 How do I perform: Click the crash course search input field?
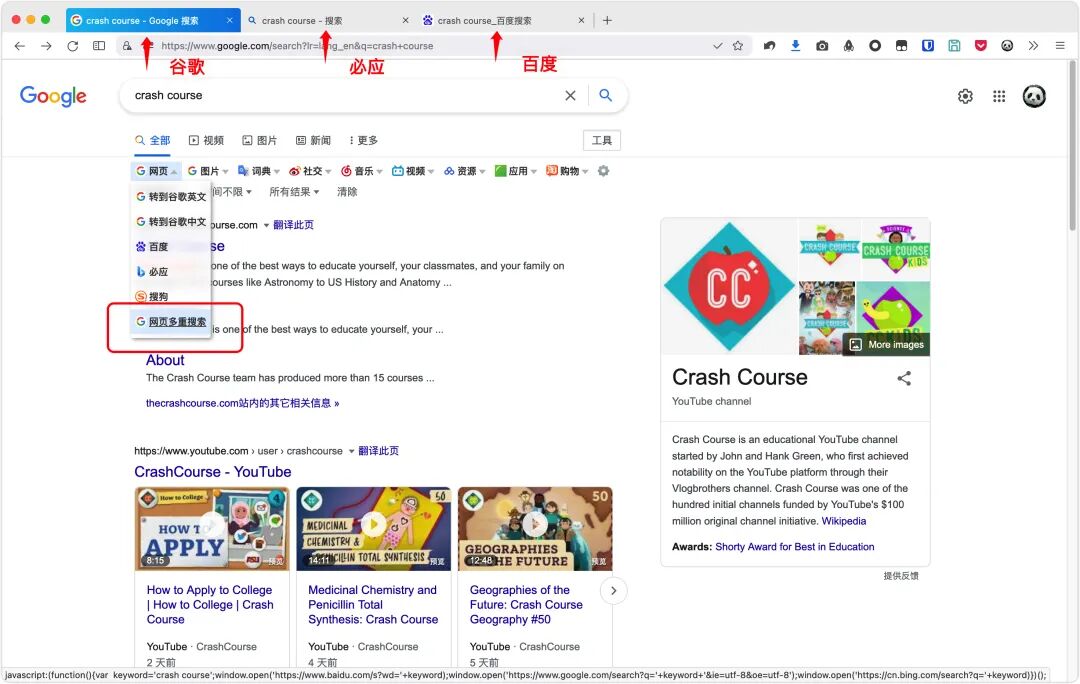[x=344, y=96]
